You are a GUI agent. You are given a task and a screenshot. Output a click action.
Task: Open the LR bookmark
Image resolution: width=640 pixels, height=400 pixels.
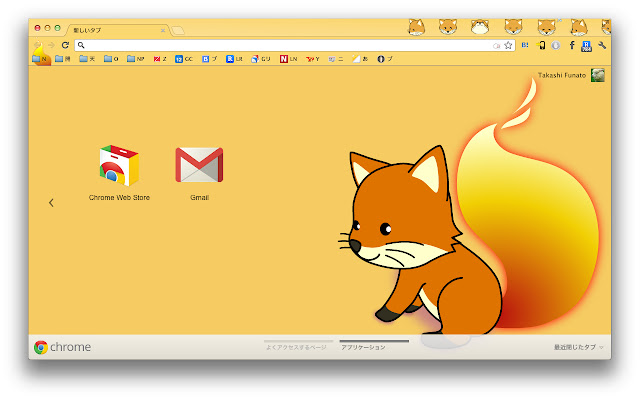234,59
